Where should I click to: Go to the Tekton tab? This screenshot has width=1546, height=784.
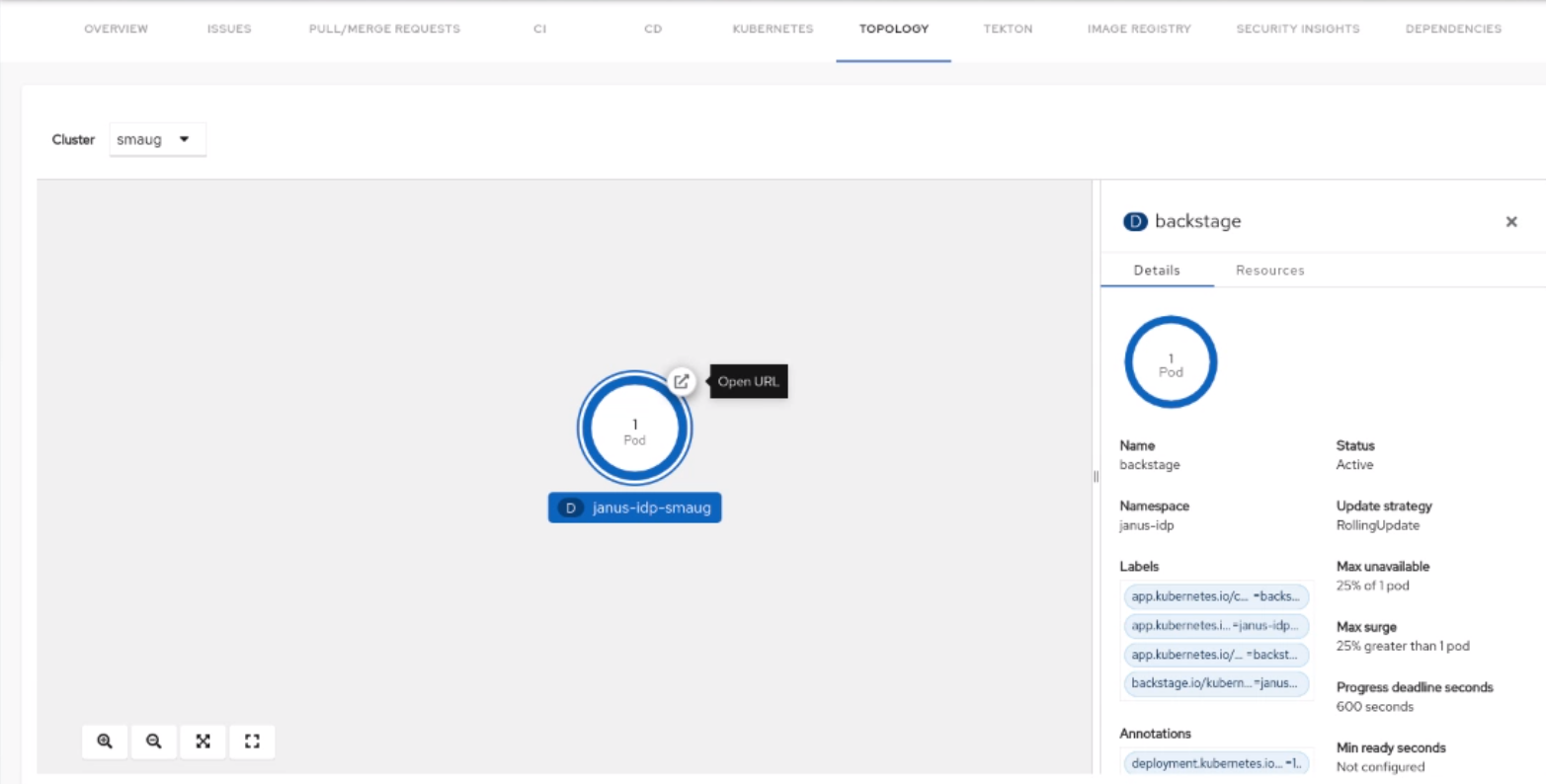click(x=1008, y=30)
